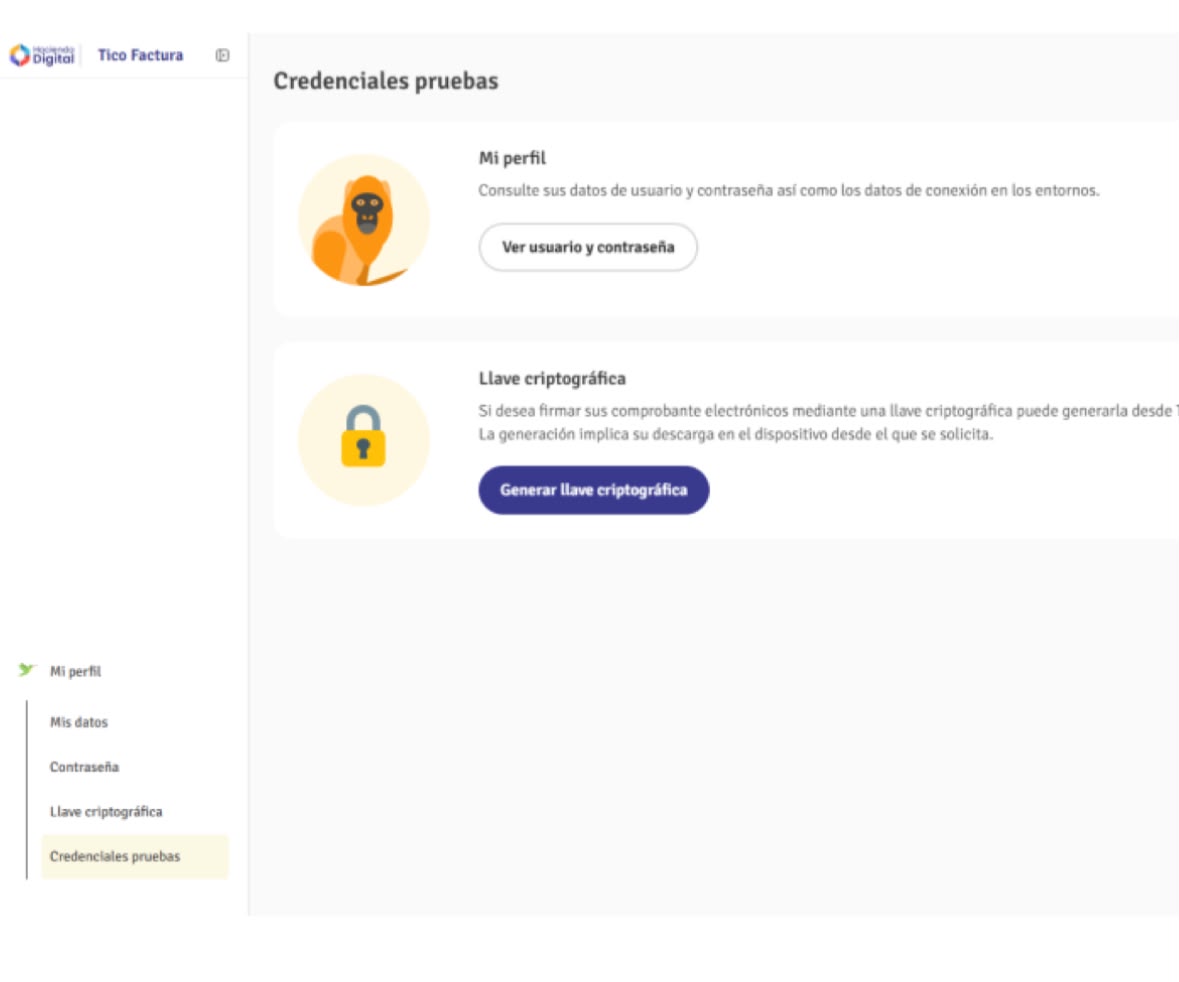Open Contraseña sidebar item

click(84, 767)
